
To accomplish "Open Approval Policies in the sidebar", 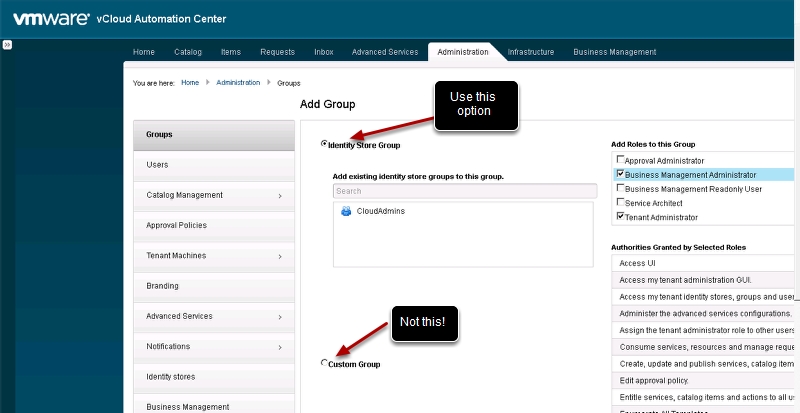I will click(214, 226).
